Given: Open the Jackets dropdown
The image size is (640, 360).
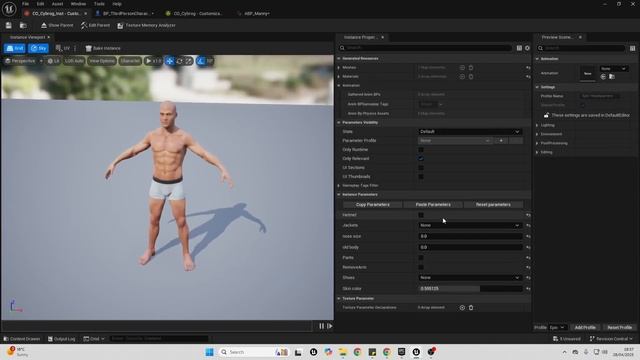Looking at the screenshot, I should pos(470,225).
